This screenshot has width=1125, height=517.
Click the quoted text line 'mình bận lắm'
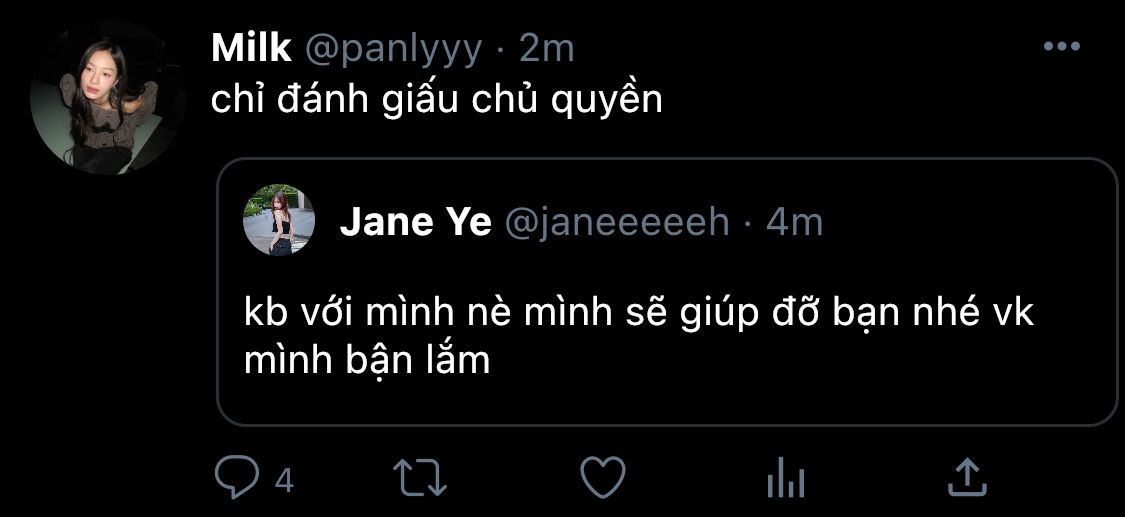367,361
